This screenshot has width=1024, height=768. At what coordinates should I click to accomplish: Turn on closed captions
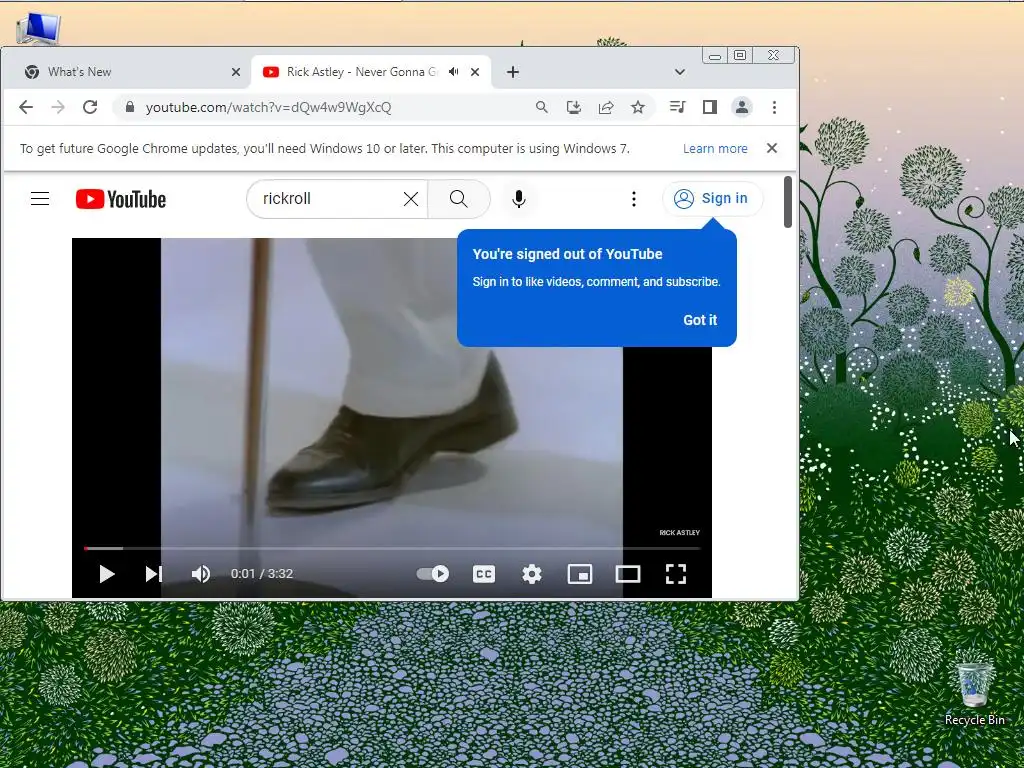(484, 574)
